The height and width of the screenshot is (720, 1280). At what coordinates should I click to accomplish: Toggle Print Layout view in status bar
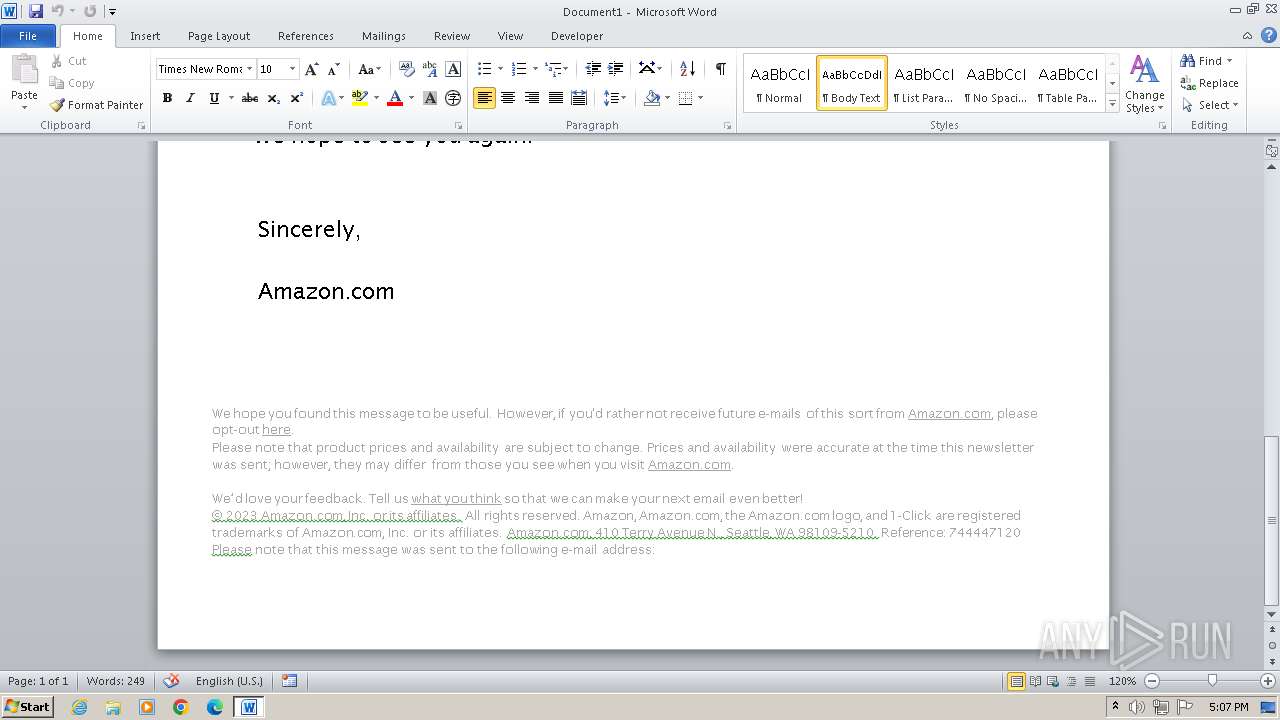1017,681
